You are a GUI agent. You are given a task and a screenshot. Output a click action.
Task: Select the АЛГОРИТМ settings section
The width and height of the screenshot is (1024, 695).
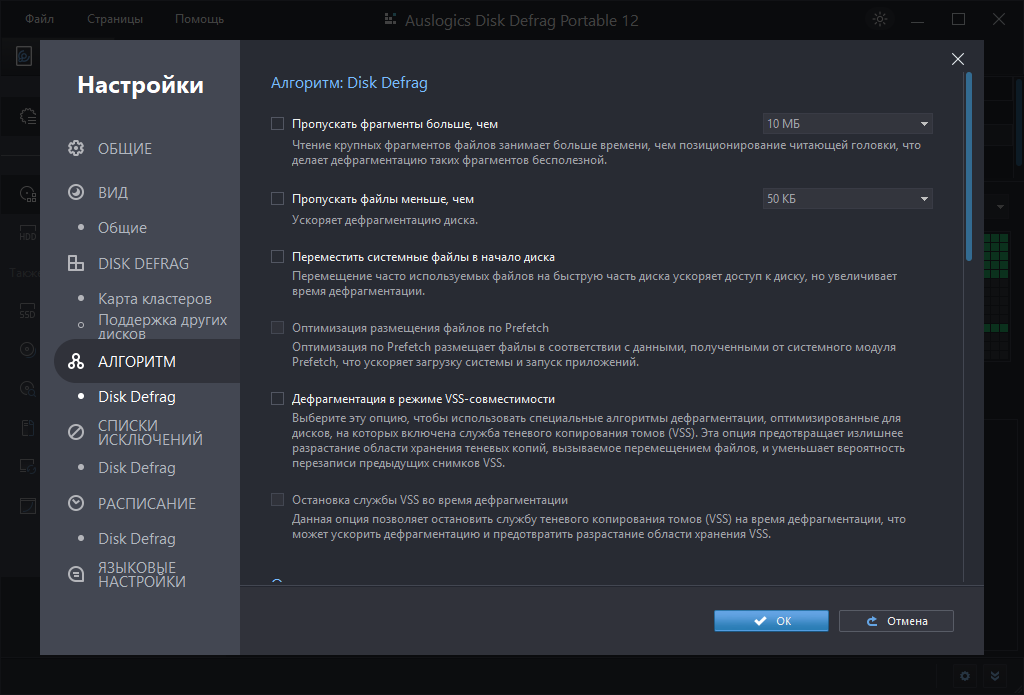tap(147, 361)
